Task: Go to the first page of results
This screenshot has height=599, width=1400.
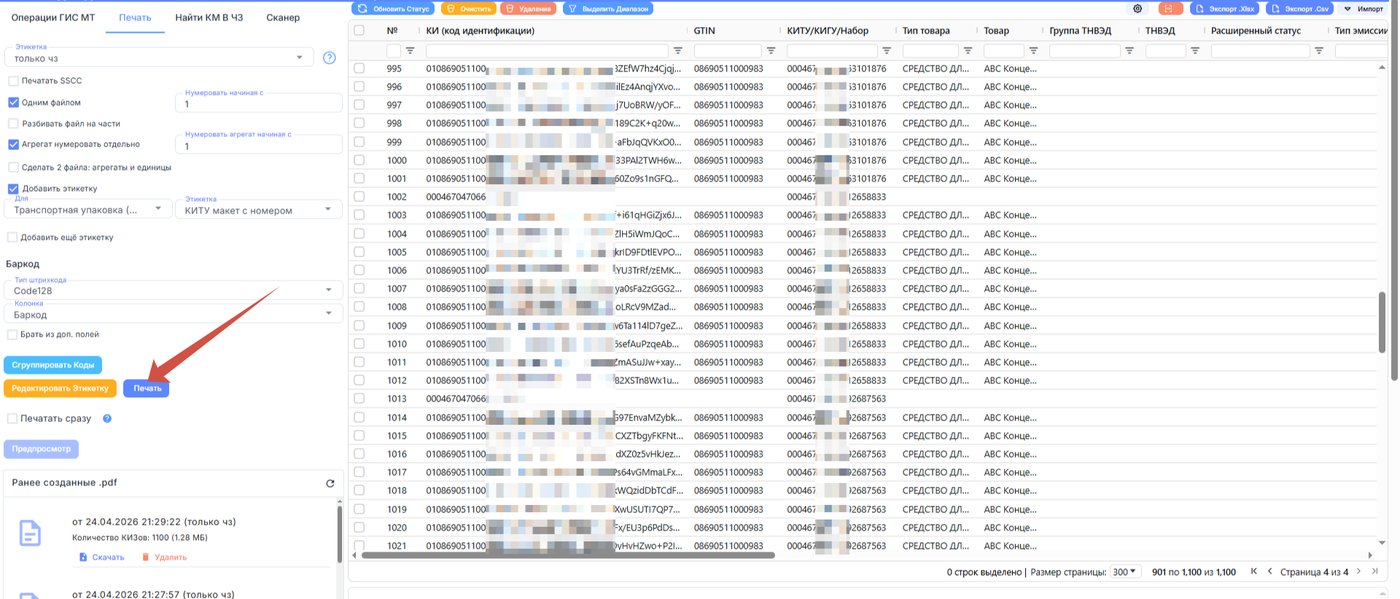Action: (x=1254, y=572)
